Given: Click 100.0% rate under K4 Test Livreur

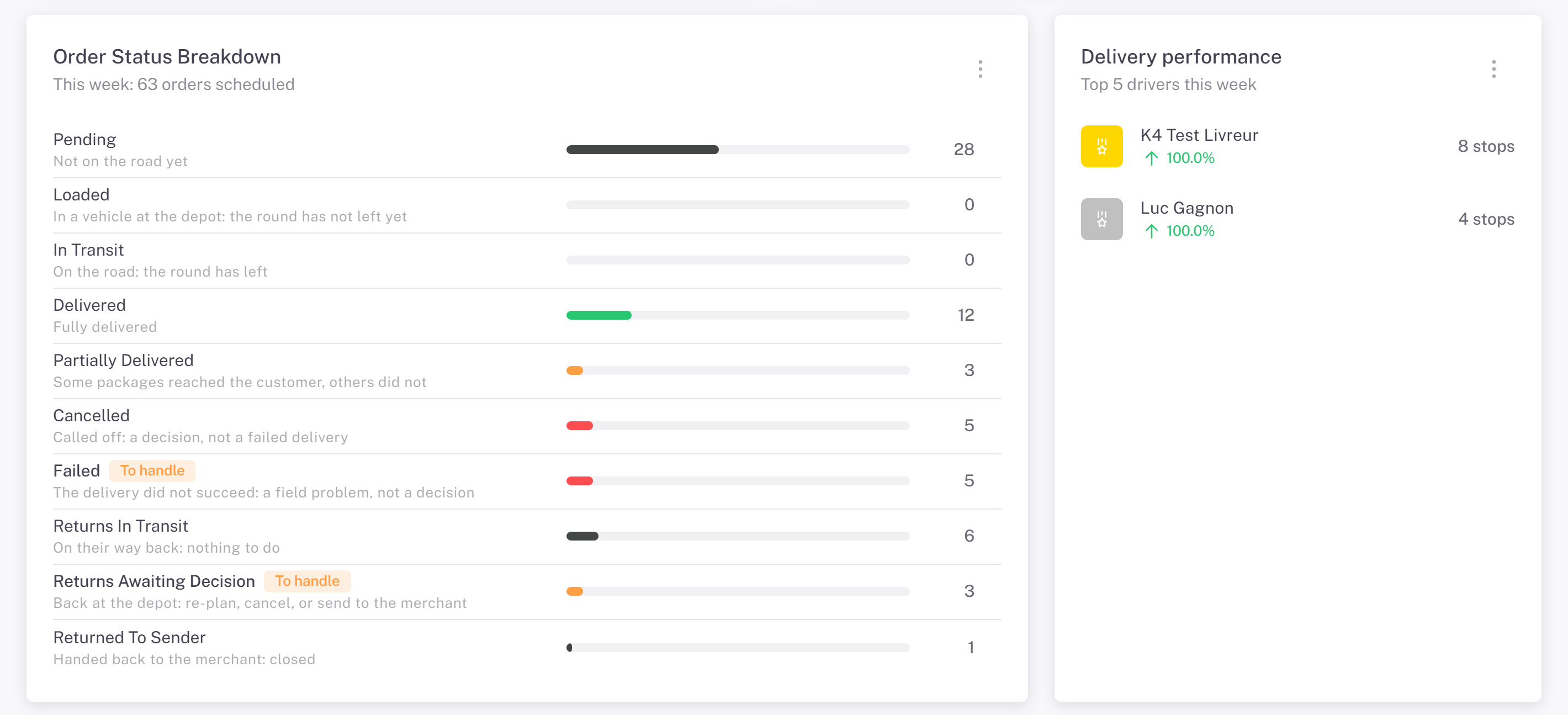Looking at the screenshot, I should point(1190,158).
